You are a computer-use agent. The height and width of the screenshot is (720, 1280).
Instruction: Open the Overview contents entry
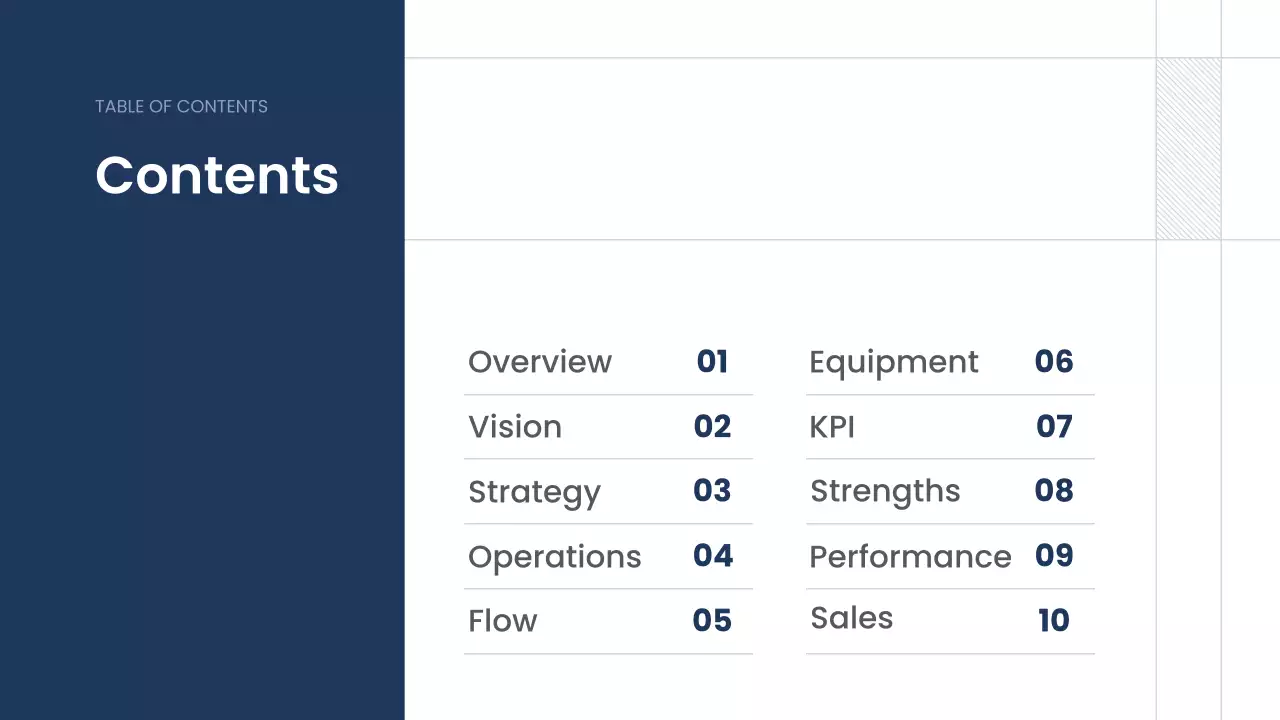point(540,362)
